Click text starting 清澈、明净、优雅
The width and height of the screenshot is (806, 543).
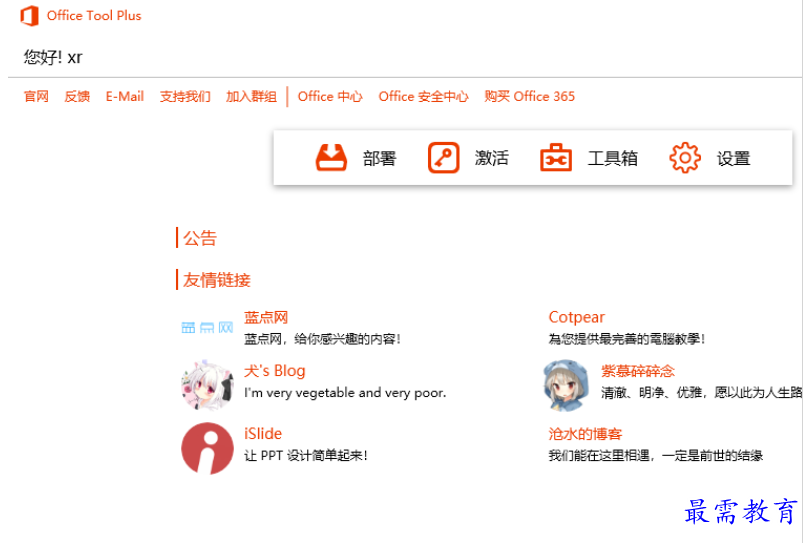[x=701, y=393]
